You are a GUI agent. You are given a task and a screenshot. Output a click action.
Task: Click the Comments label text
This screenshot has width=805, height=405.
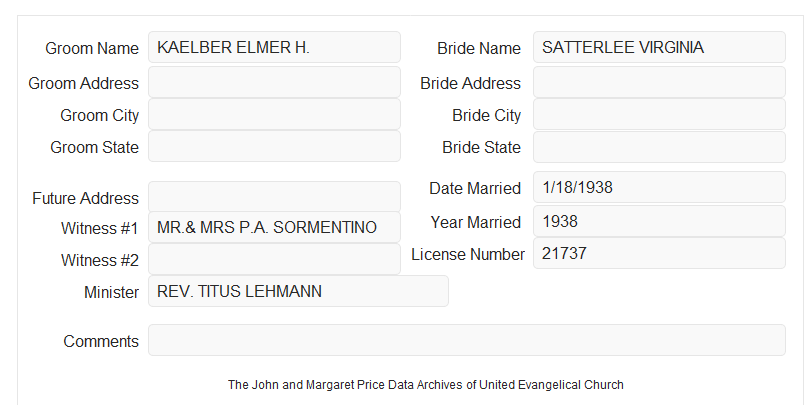[101, 341]
